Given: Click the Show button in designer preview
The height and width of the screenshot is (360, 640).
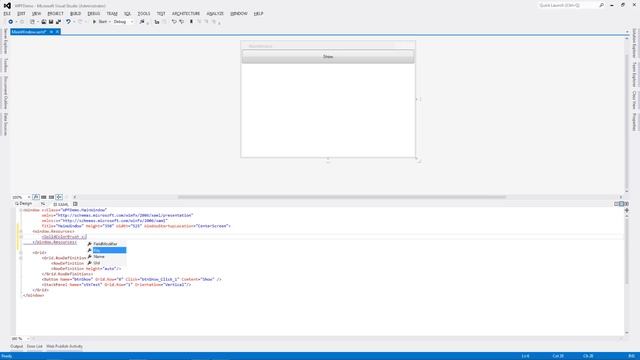Looking at the screenshot, I should click(x=328, y=57).
